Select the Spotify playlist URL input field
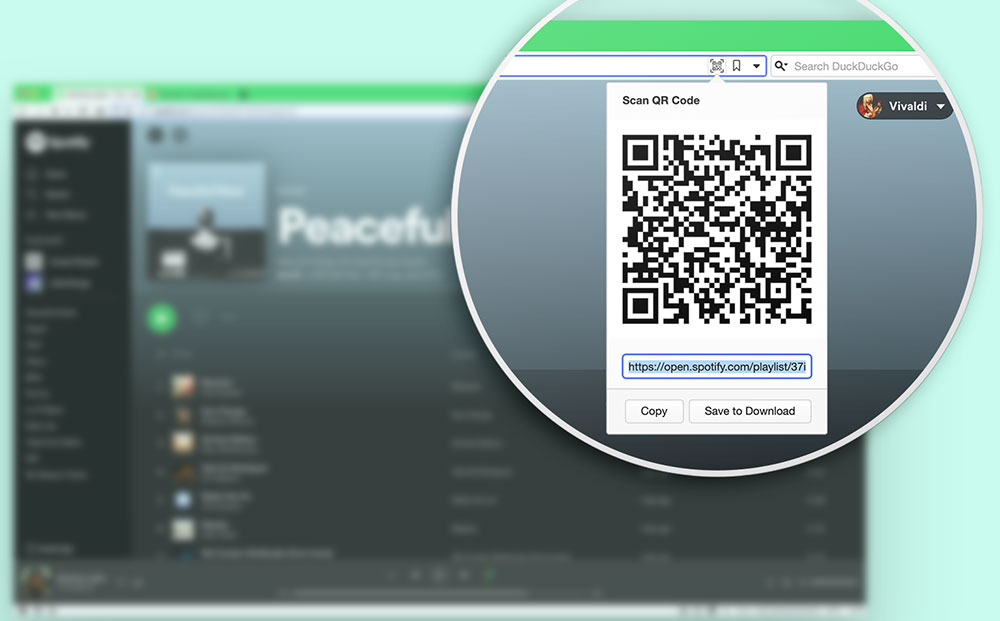Screen dimensions: 1000x621 pos(716,366)
